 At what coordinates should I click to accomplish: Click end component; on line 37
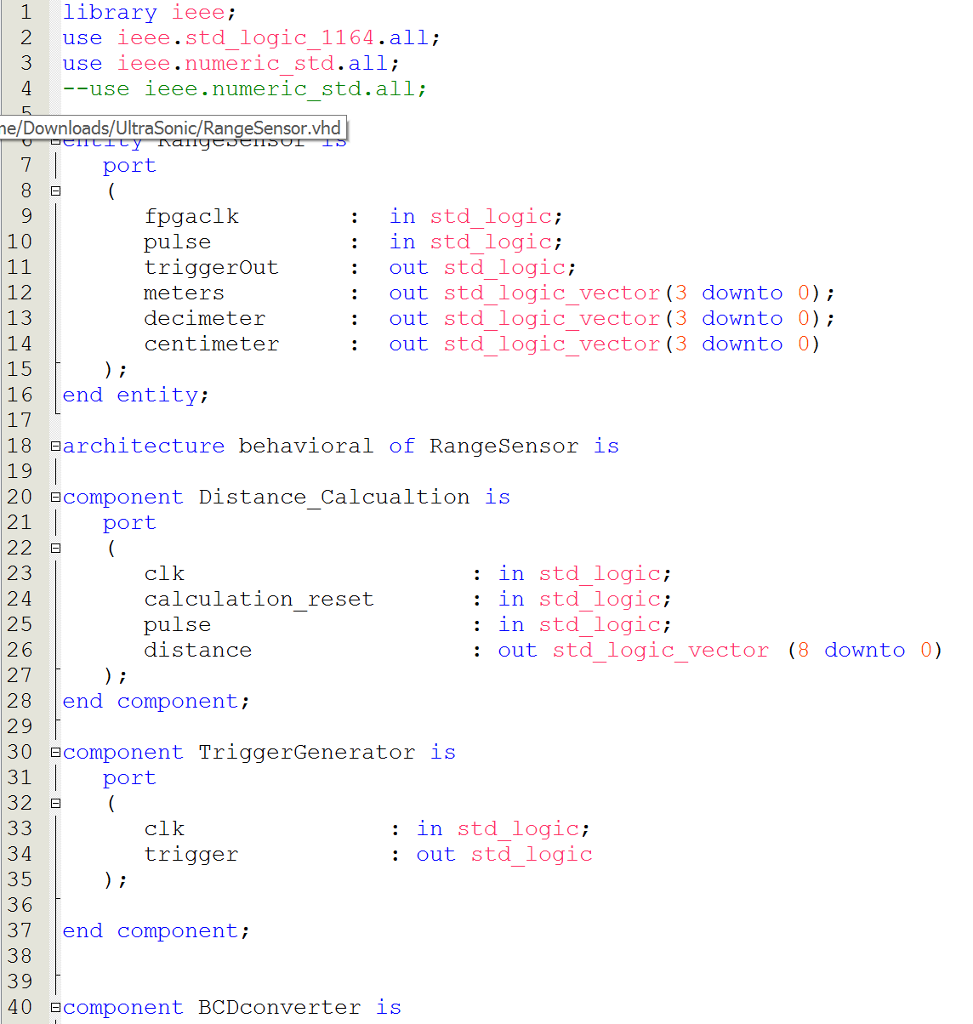[x=155, y=930]
